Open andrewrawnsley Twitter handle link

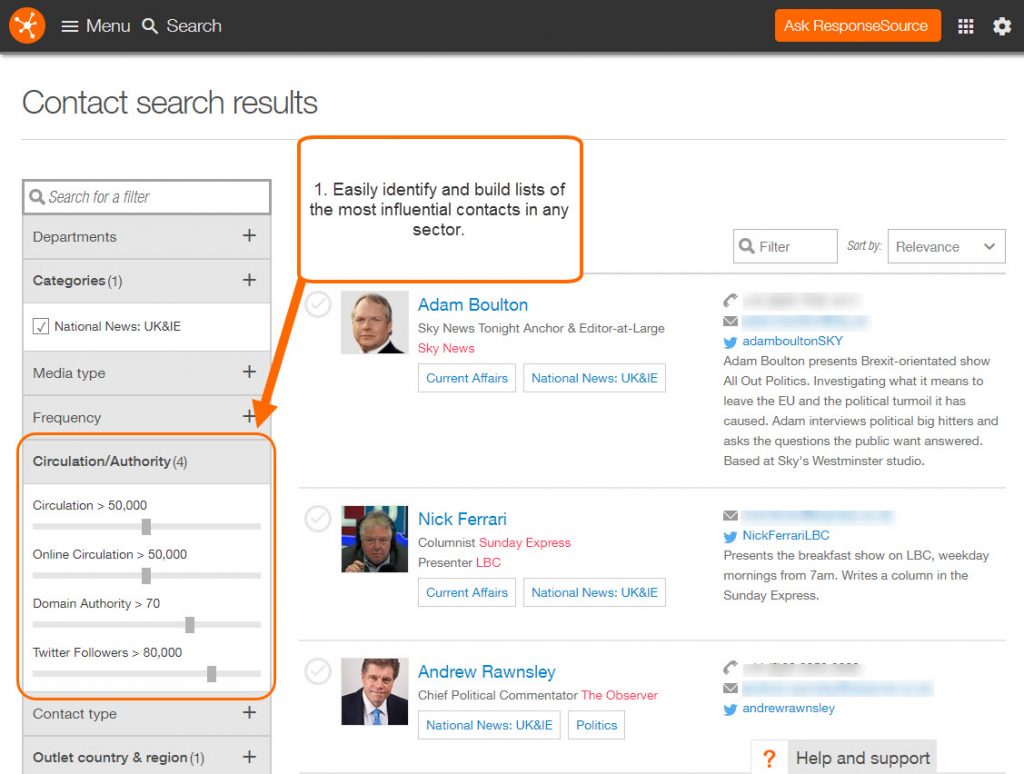[788, 708]
